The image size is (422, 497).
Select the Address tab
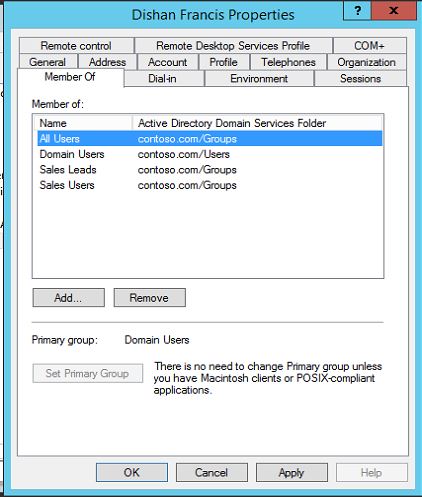click(x=107, y=62)
